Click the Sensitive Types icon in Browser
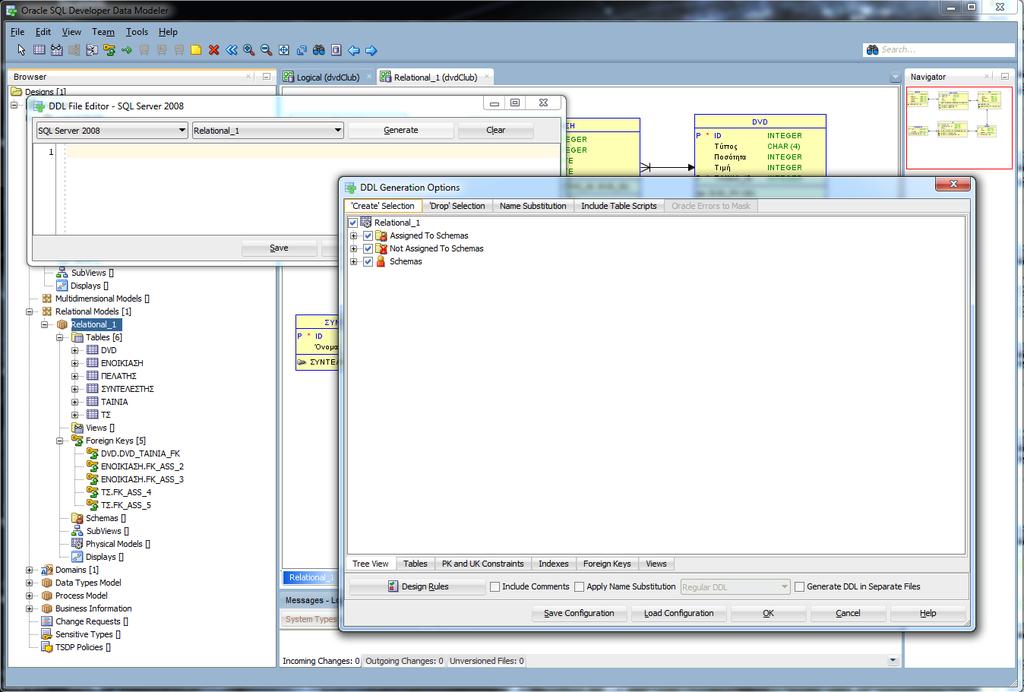 coord(47,634)
